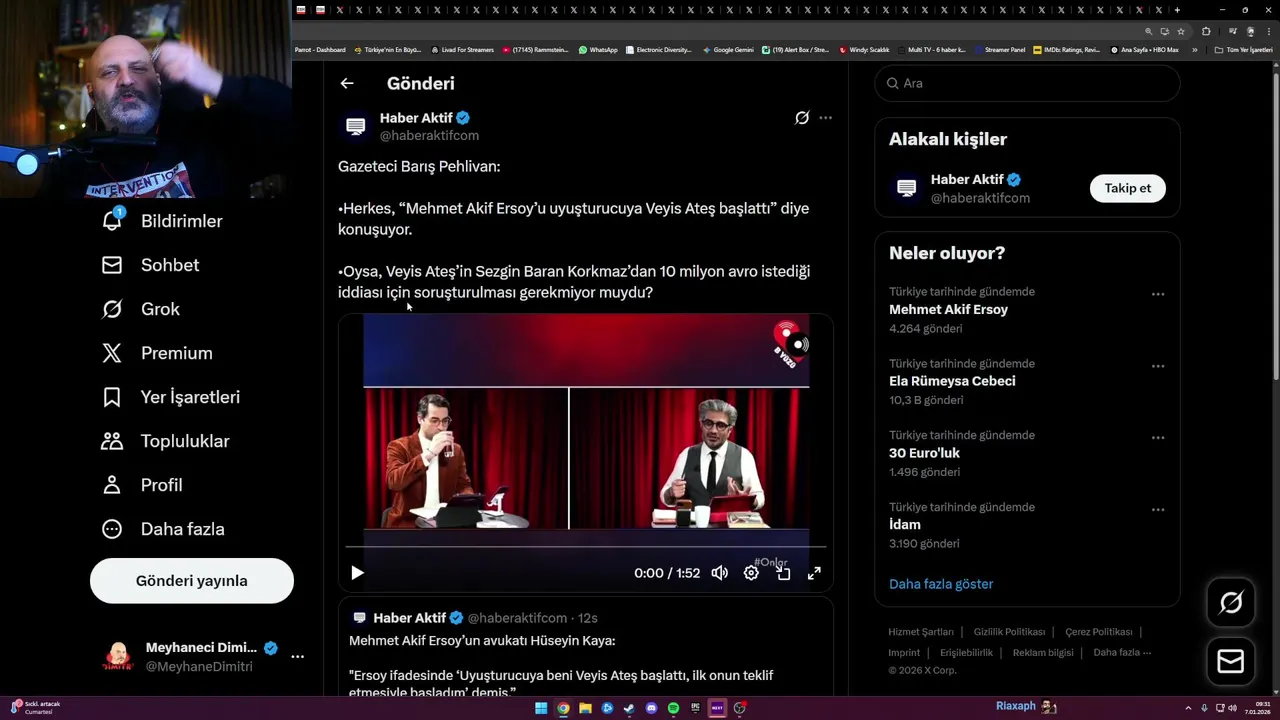The height and width of the screenshot is (720, 1280).
Task: Open Erişilebilirlik footer link
Action: coord(966,653)
